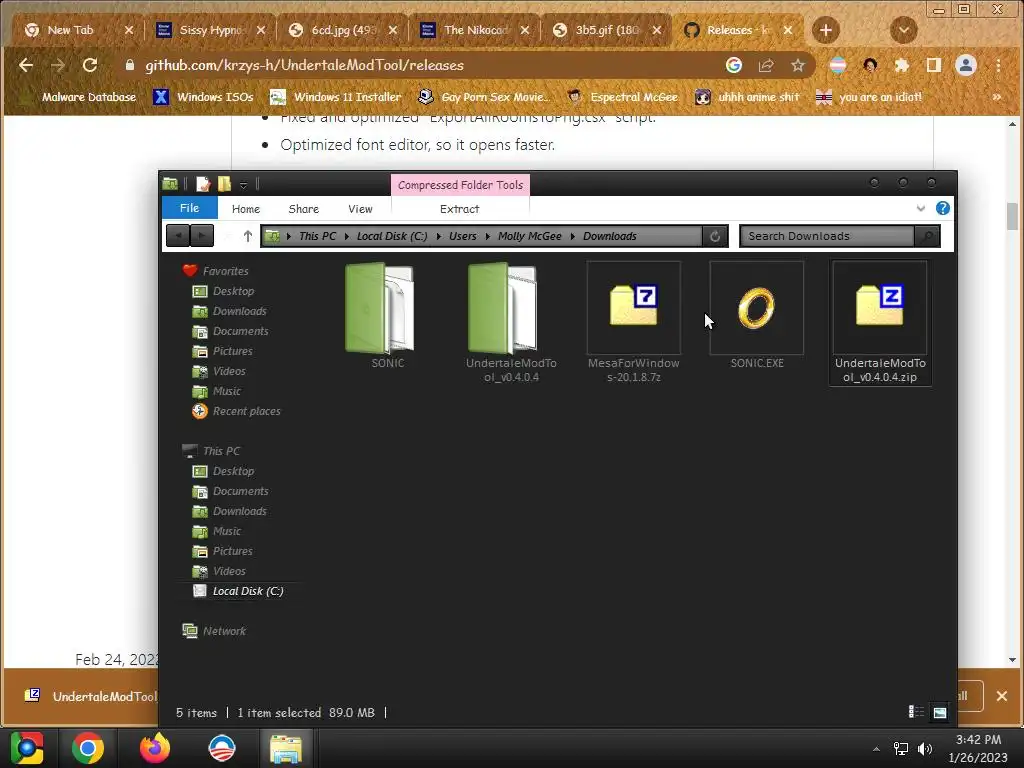The width and height of the screenshot is (1024, 768).
Task: Refresh the Downloads folder view
Action: tap(715, 236)
